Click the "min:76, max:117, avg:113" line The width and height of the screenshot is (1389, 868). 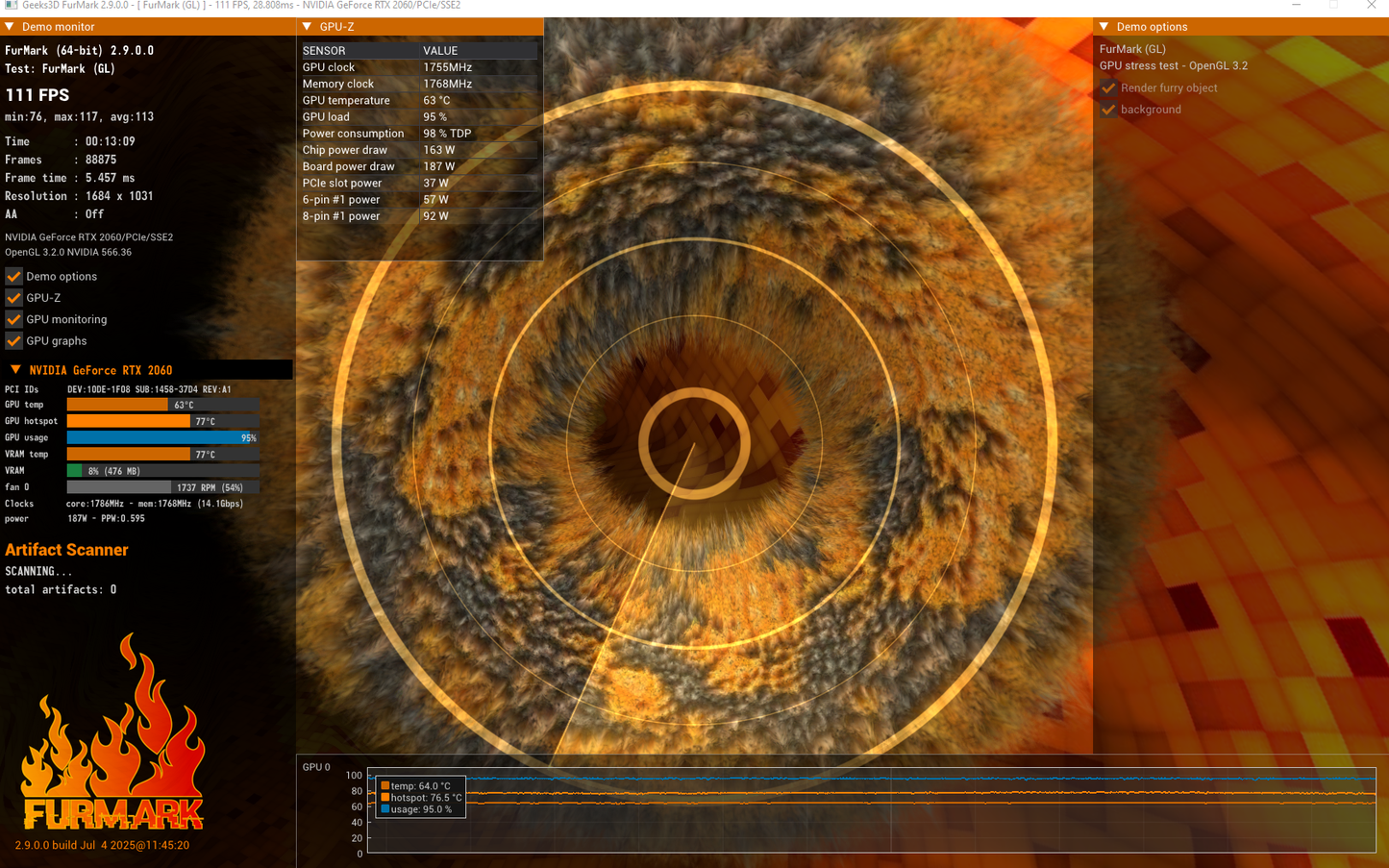pyautogui.click(x=80, y=117)
